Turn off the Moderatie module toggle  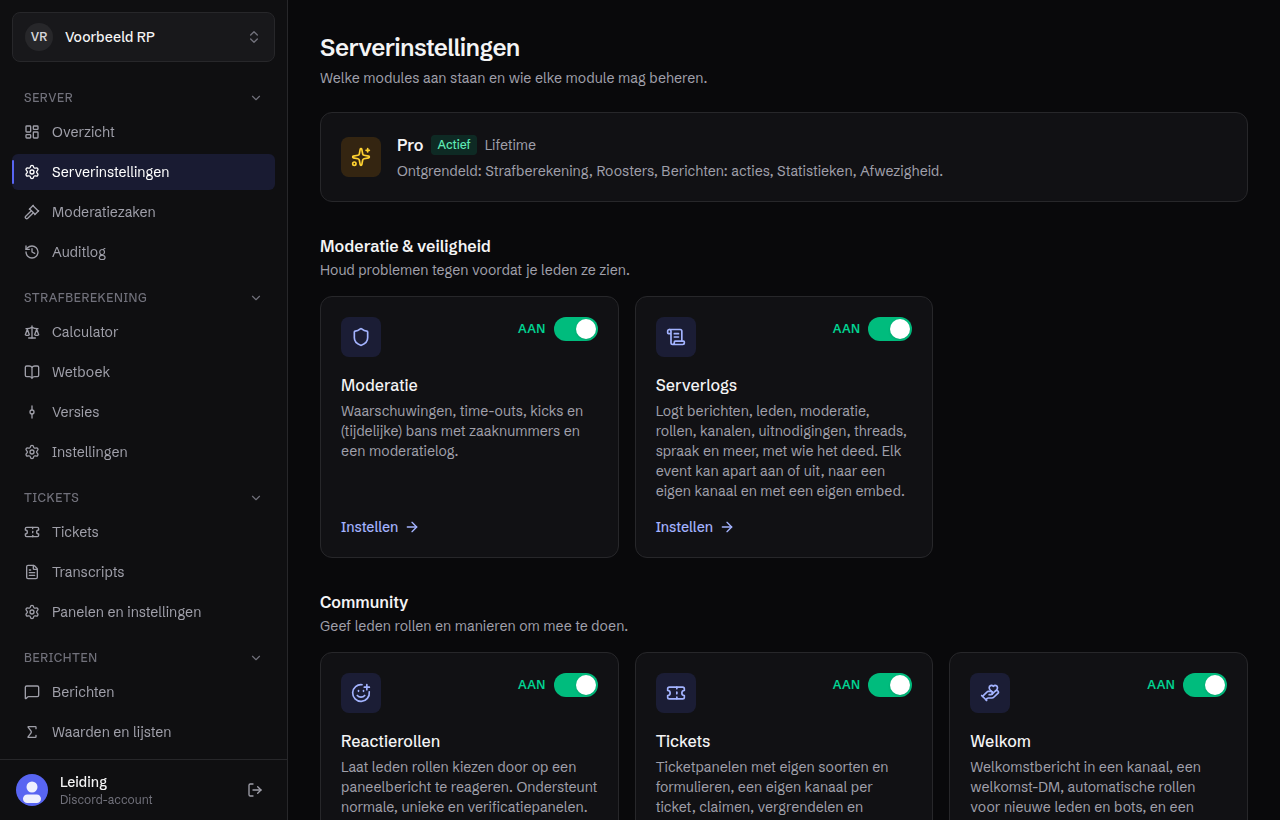(x=576, y=329)
